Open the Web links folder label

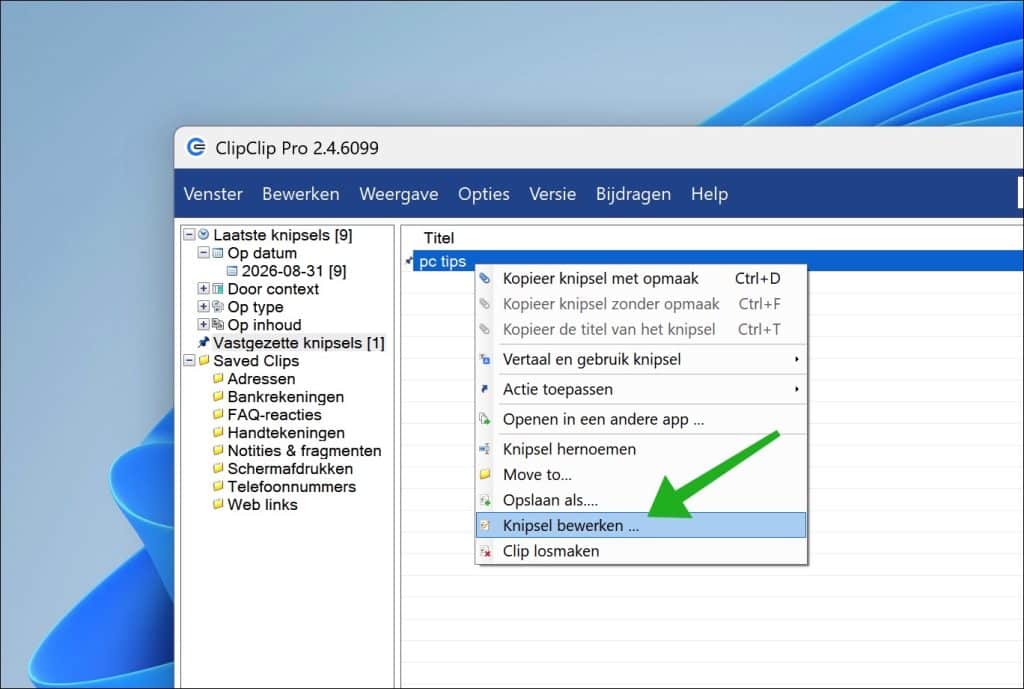(x=262, y=504)
